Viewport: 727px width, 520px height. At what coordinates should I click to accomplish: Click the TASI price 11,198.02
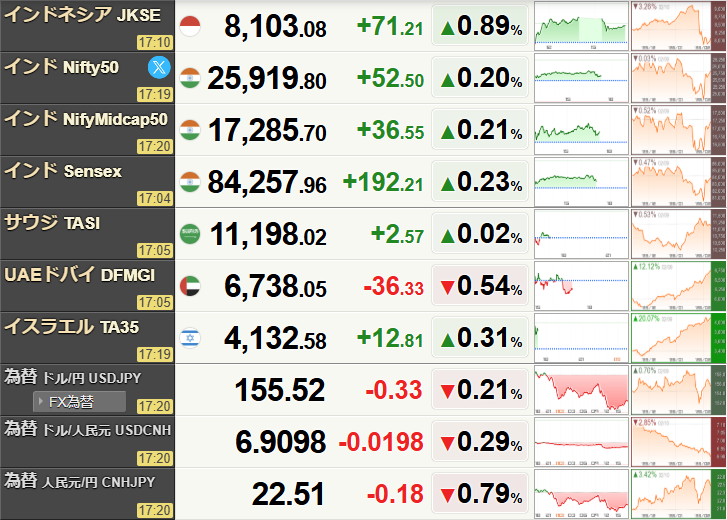click(268, 234)
